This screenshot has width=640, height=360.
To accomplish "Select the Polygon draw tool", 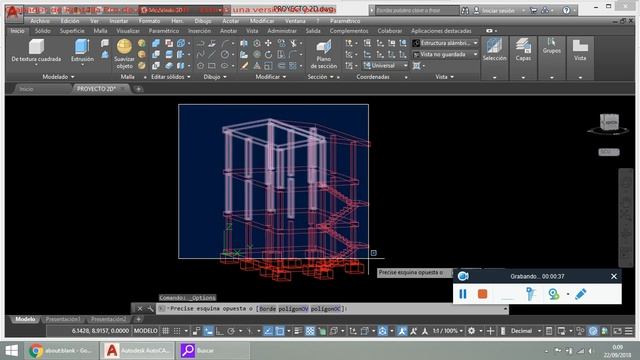I will point(200,65).
